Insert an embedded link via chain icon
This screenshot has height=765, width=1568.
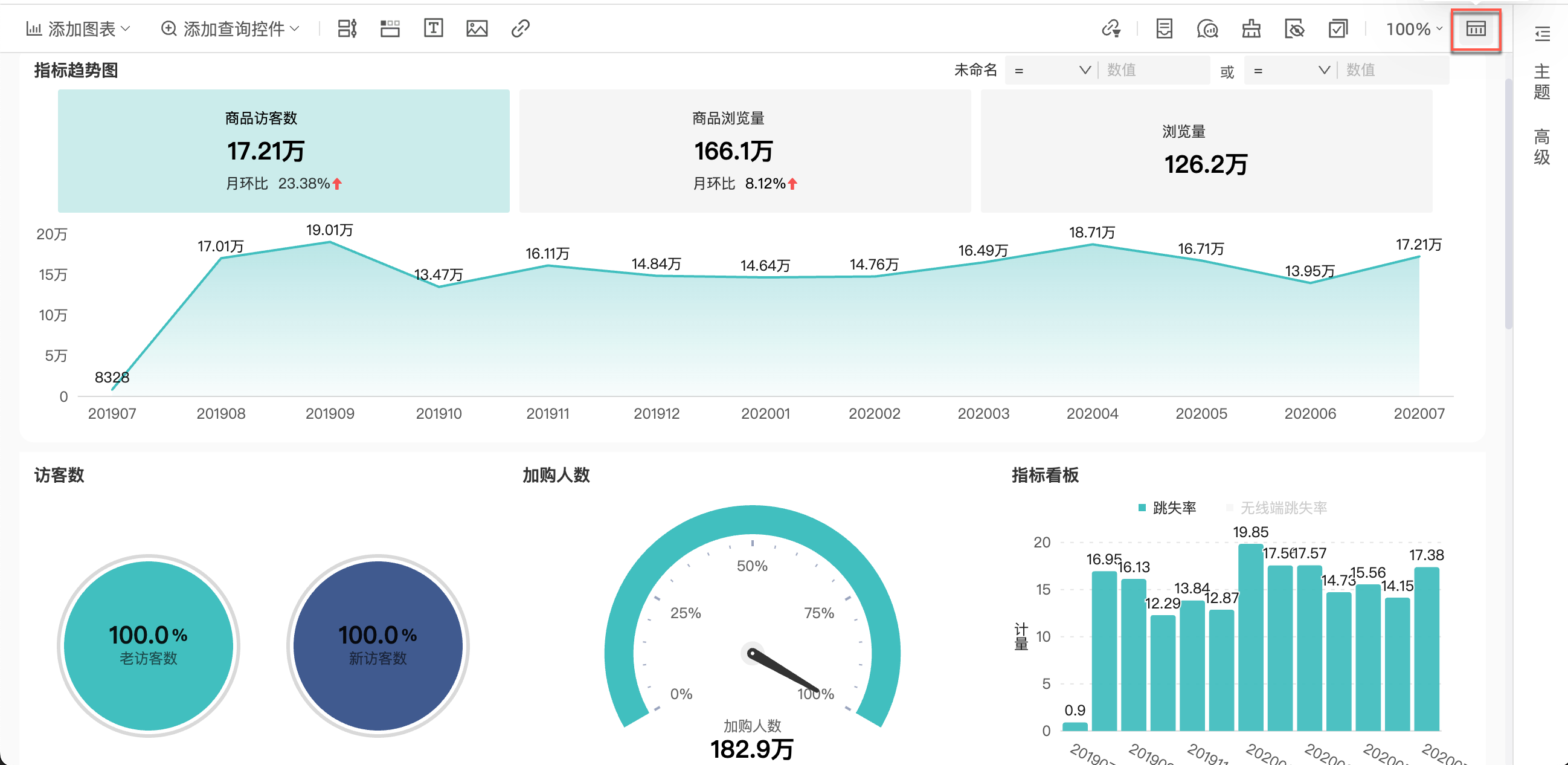(520, 28)
